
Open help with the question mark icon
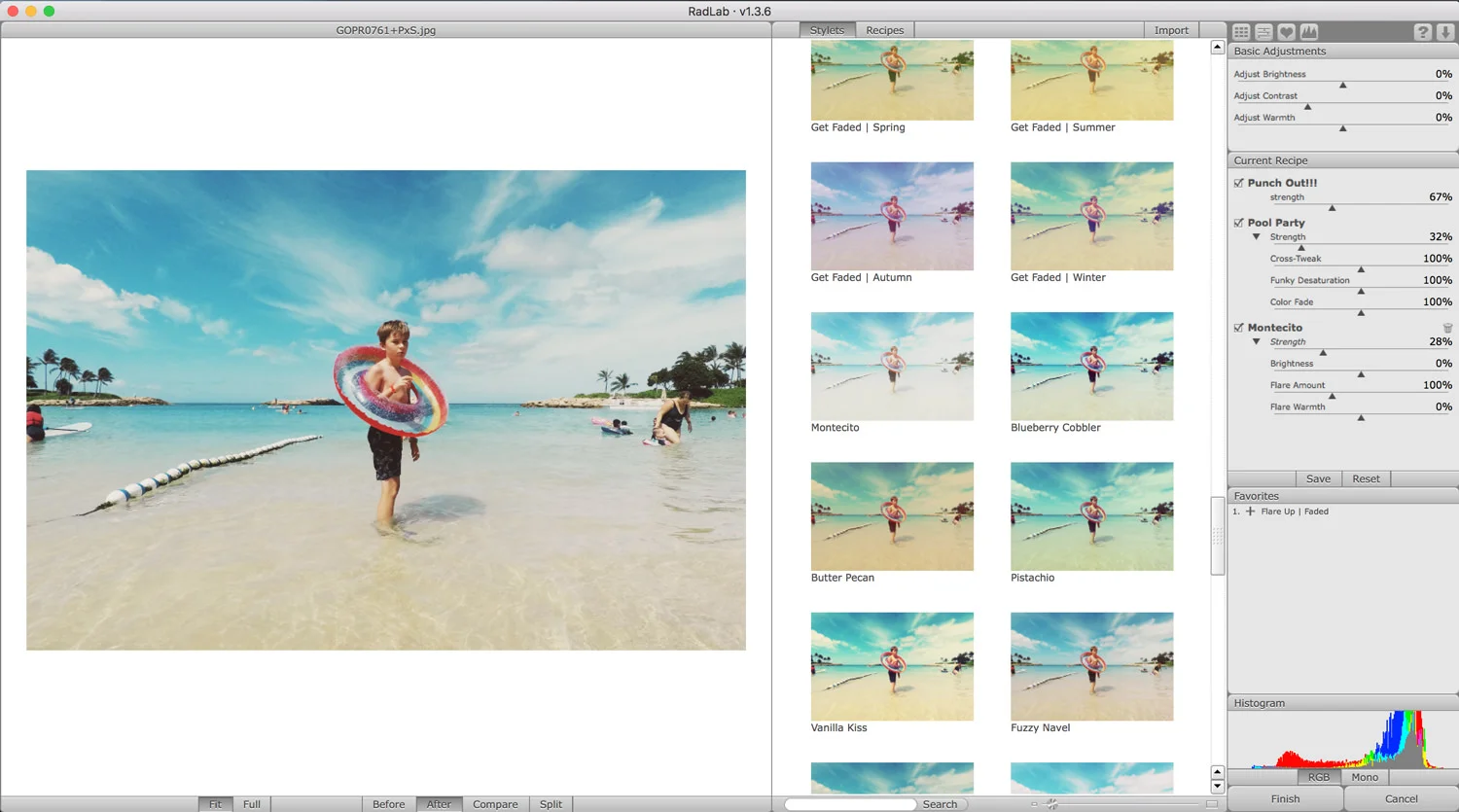pyautogui.click(x=1423, y=32)
